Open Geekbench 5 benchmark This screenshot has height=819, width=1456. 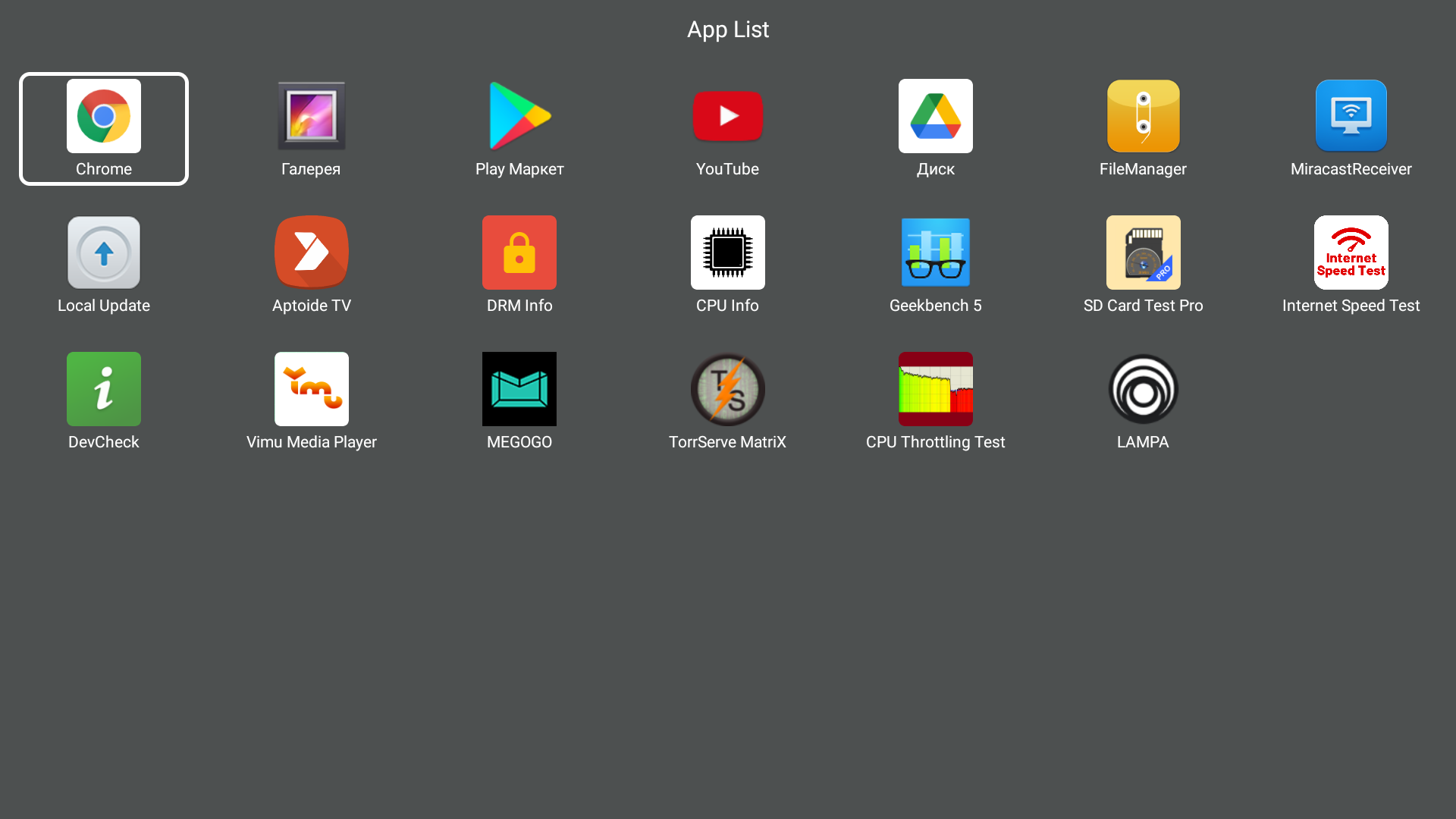935,253
